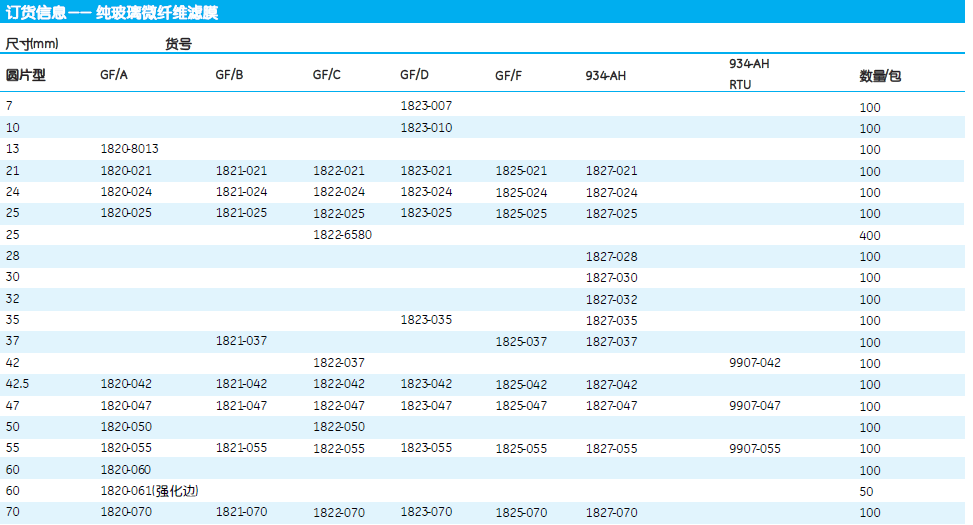
Task: Select catalog number 1820-060
Action: click(127, 470)
